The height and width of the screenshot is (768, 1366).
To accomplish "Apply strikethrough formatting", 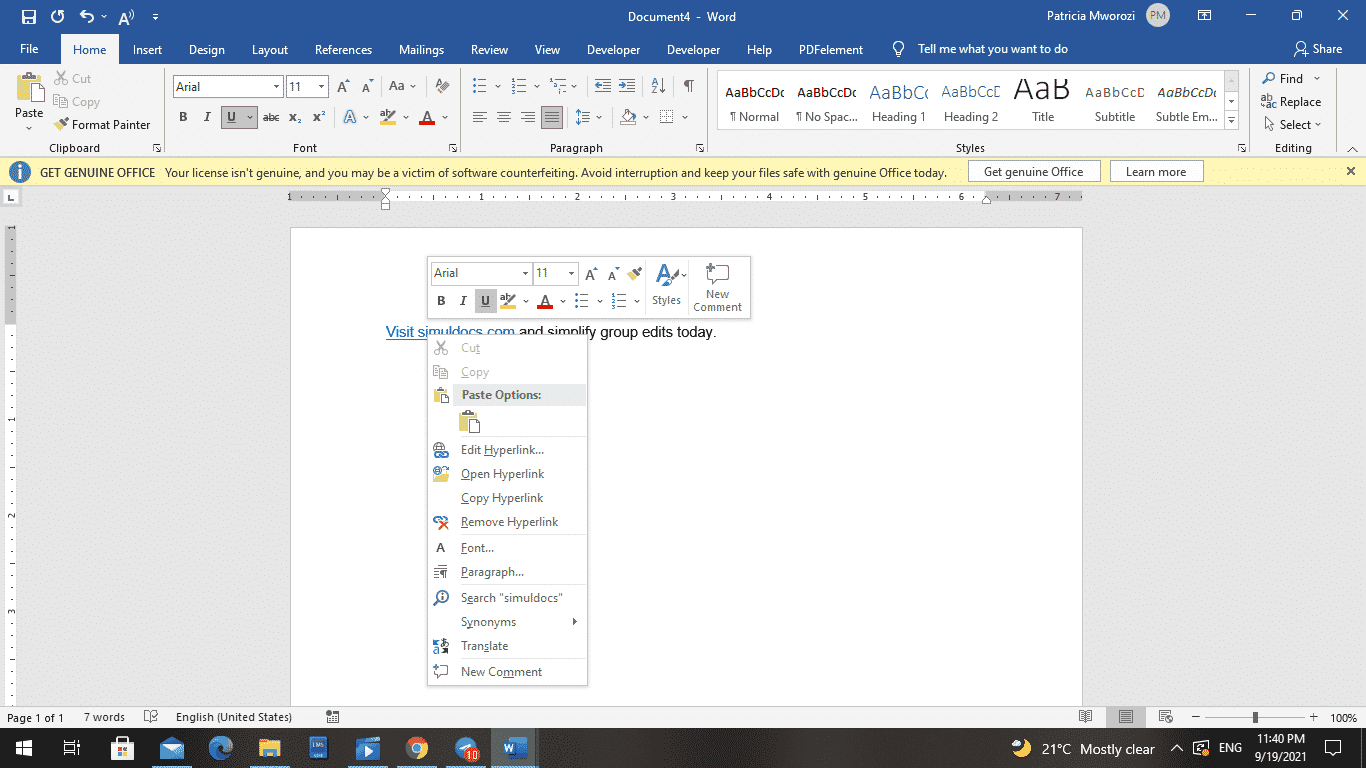I will [271, 116].
